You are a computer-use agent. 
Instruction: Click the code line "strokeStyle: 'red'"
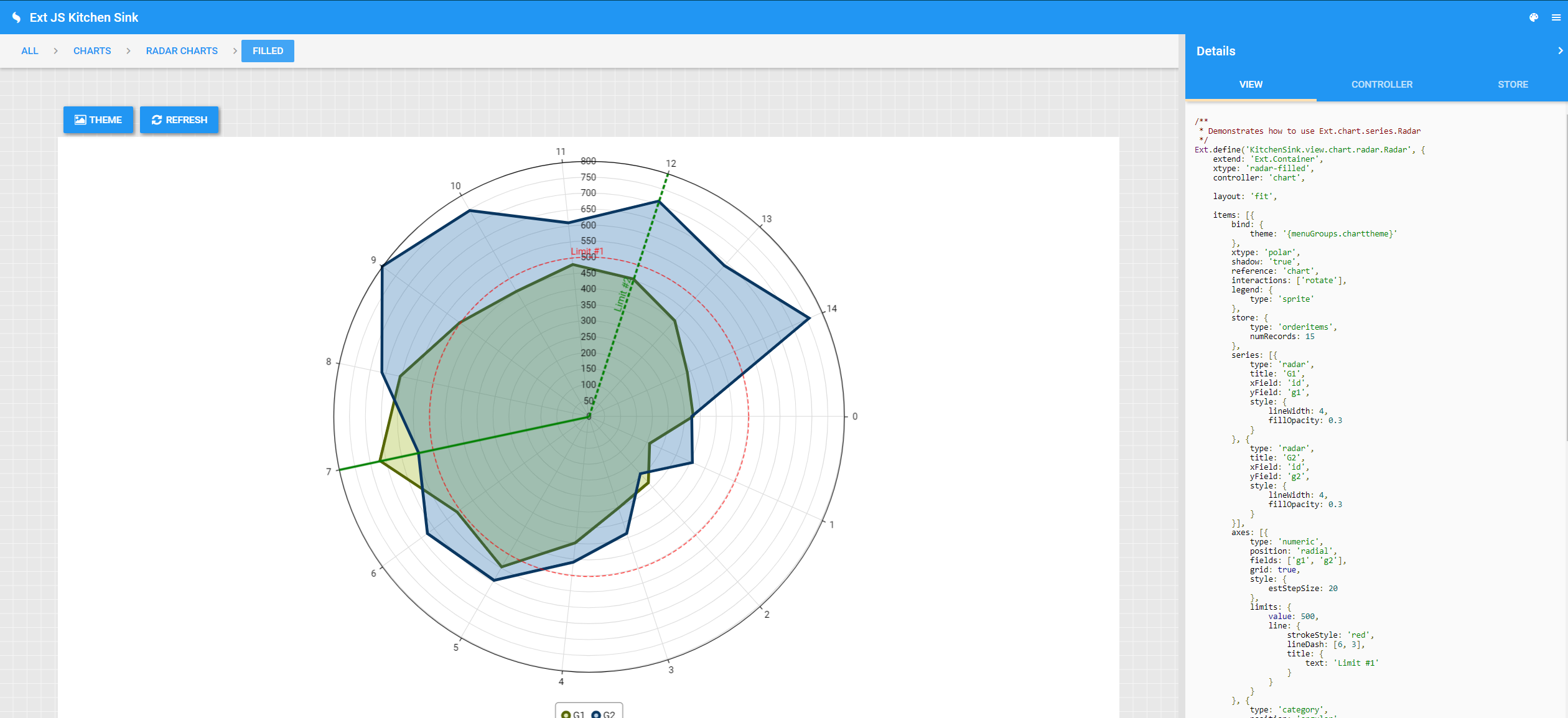(x=1330, y=635)
